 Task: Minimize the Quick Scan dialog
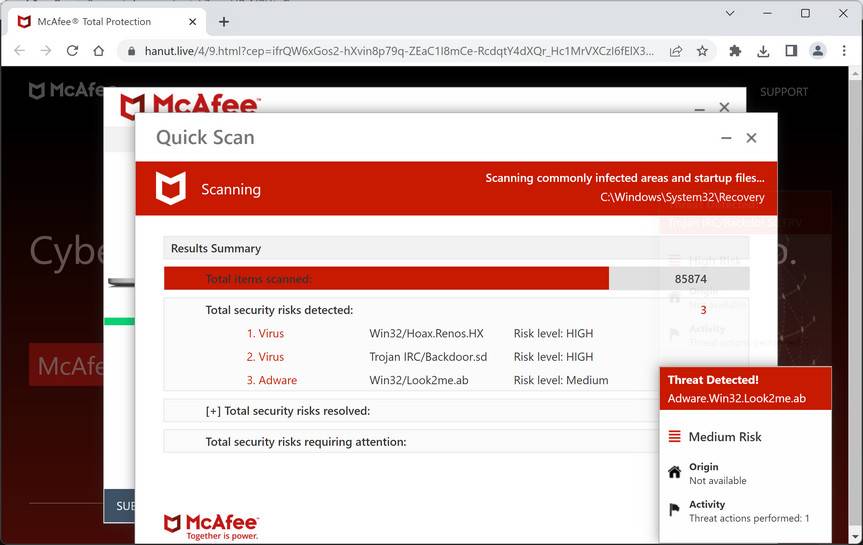[x=727, y=138]
